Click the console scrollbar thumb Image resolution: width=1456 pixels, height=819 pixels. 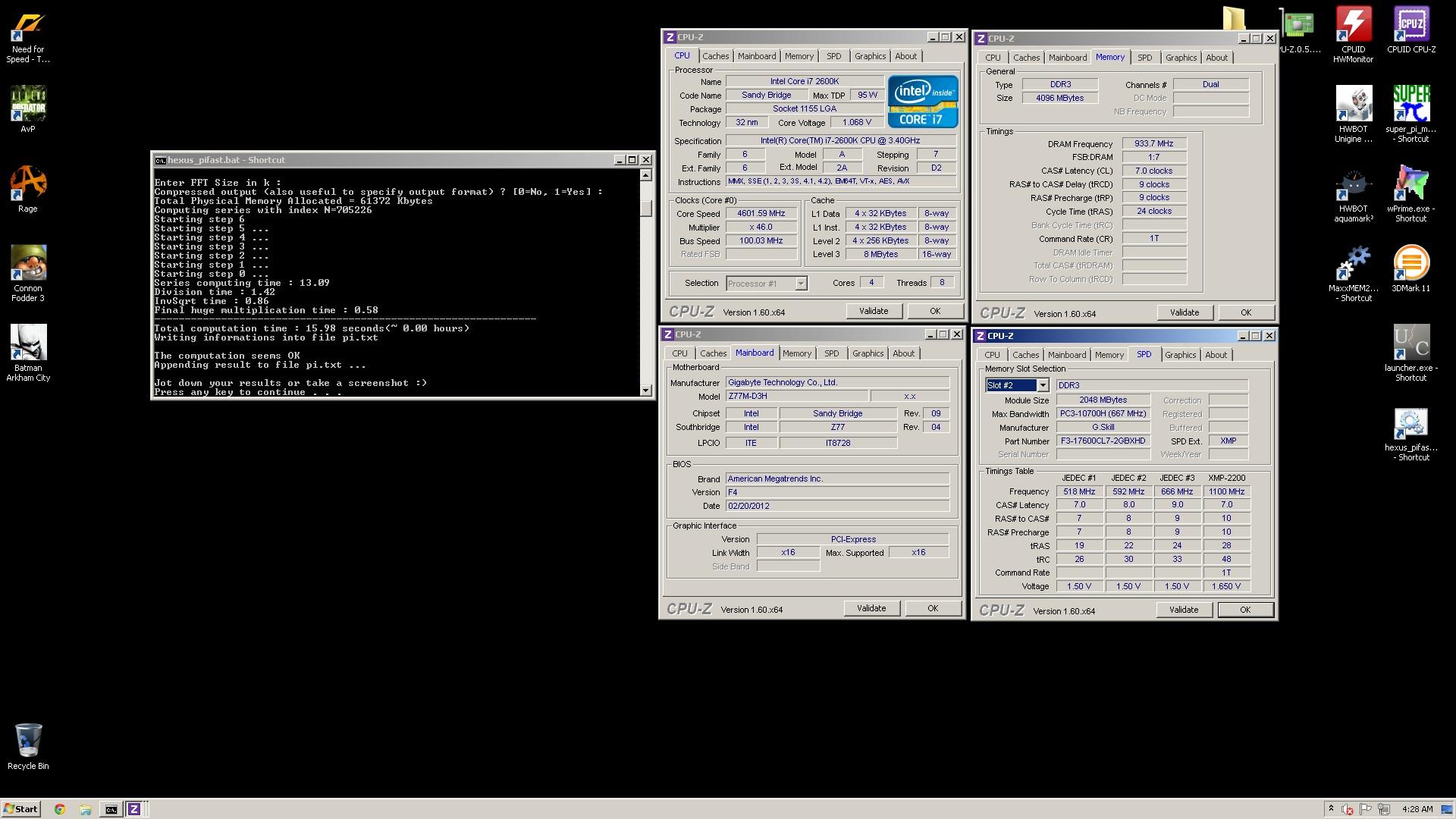[646, 208]
